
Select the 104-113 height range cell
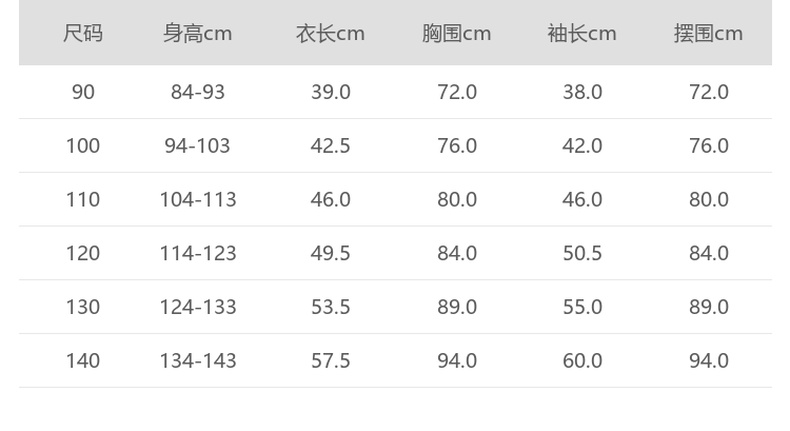point(198,200)
